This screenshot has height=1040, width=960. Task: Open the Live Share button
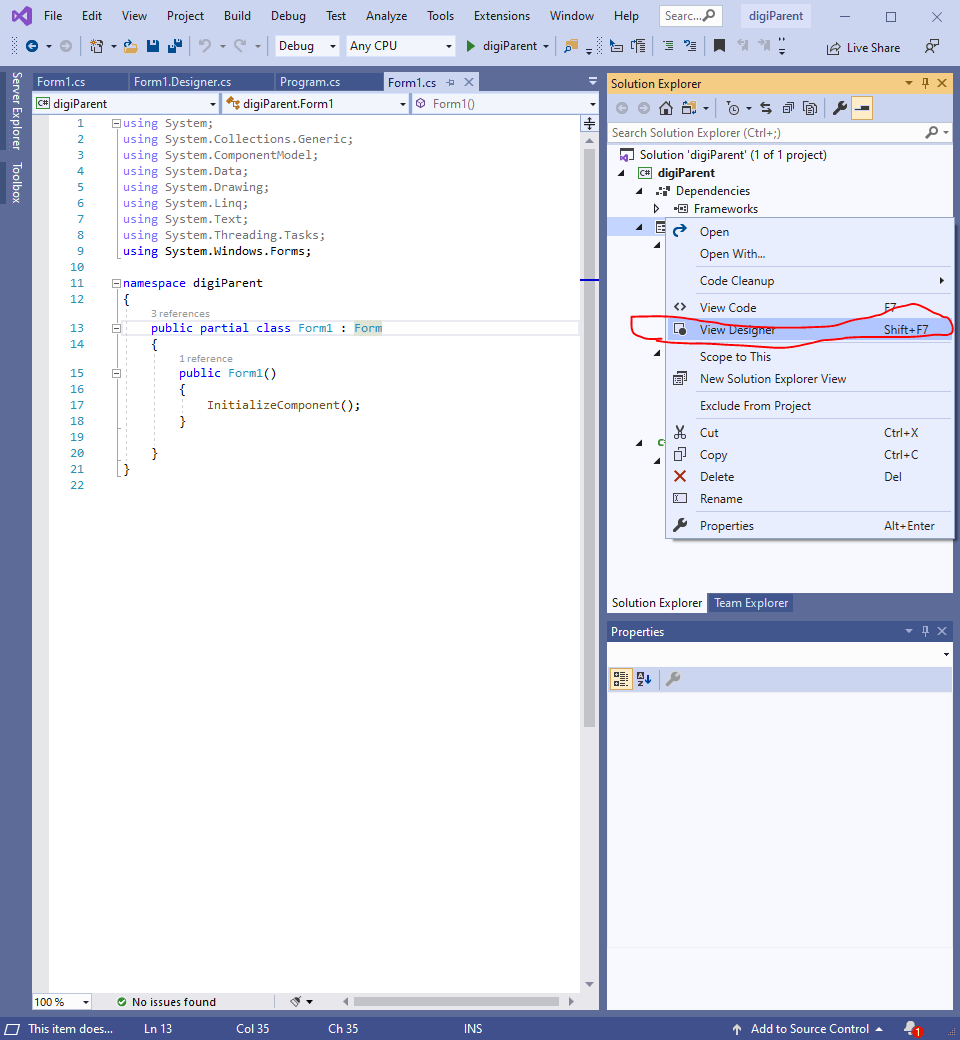[x=863, y=48]
